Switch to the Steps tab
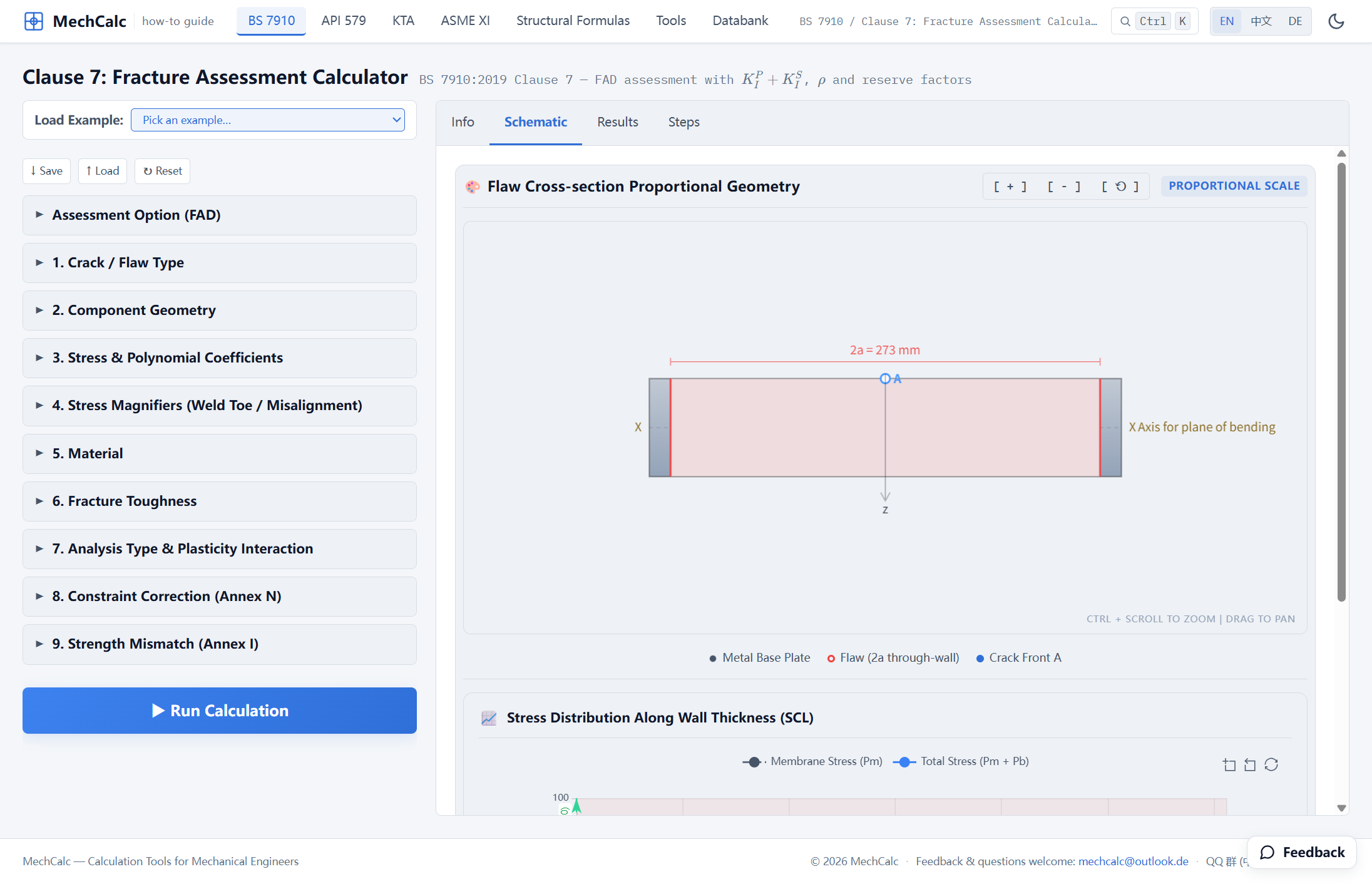 pos(683,122)
